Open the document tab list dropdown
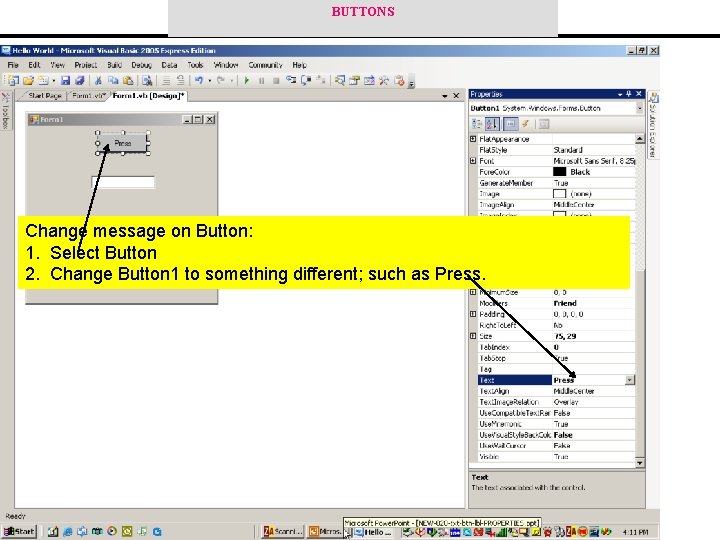Viewport: 720px width, 540px height. [x=444, y=96]
